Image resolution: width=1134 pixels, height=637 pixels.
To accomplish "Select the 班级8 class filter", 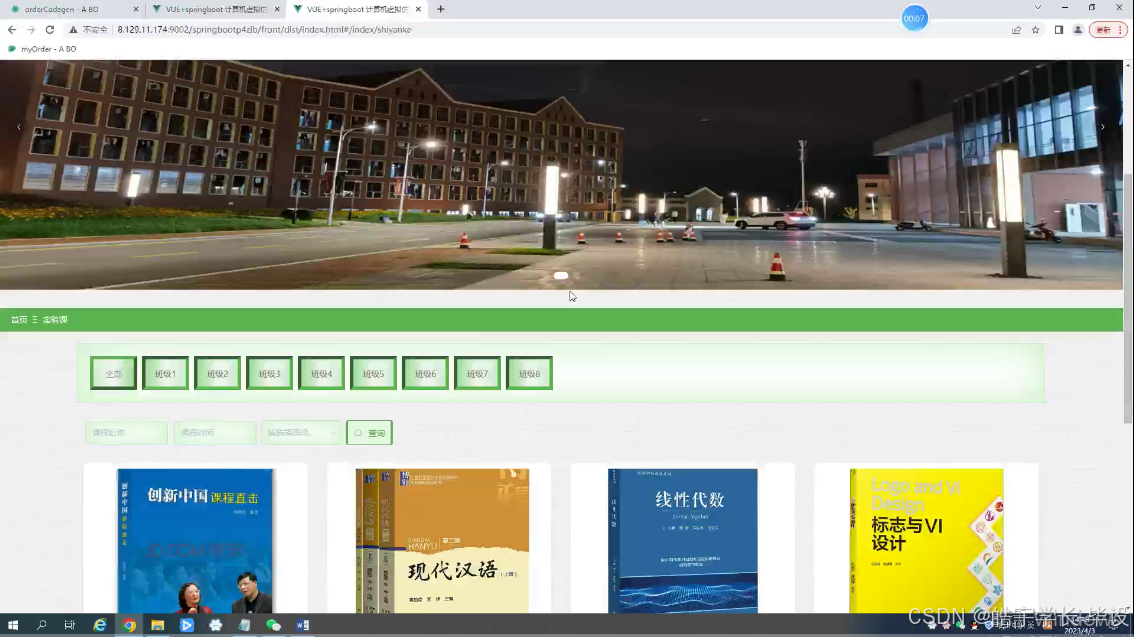I will pos(529,371).
